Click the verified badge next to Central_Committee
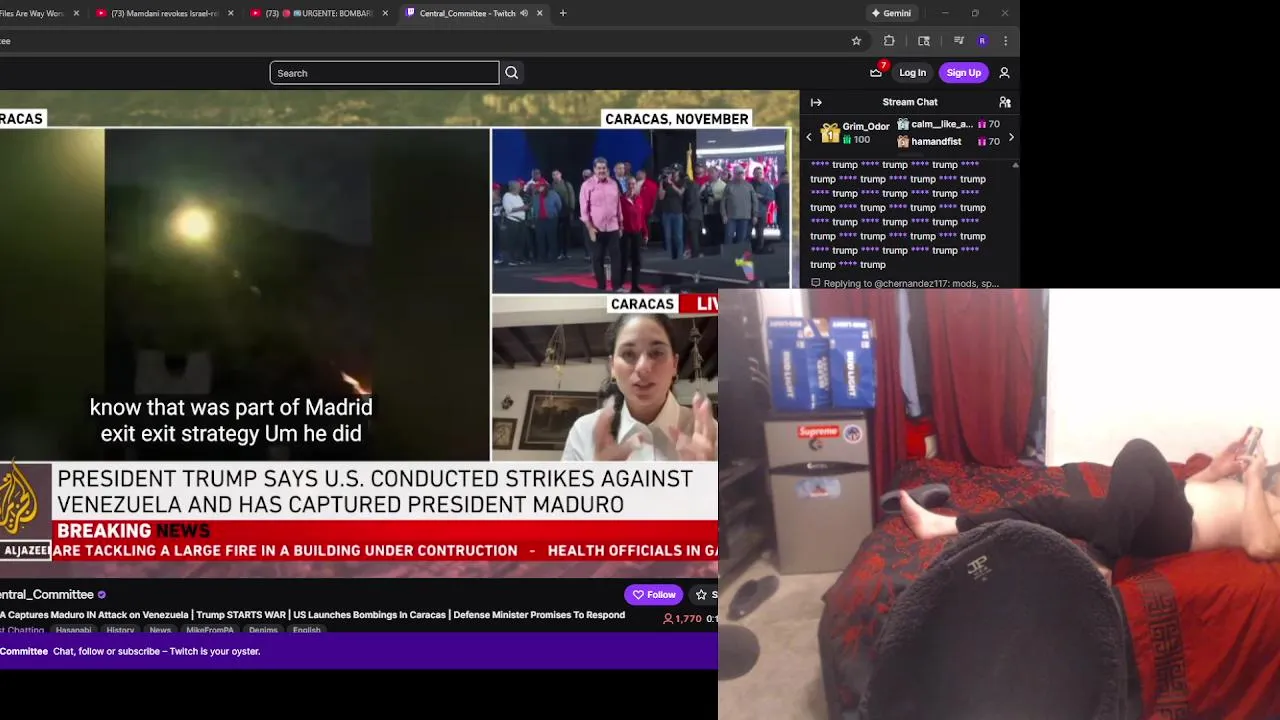Screen dimensions: 1280x720 pyautogui.click(x=101, y=595)
